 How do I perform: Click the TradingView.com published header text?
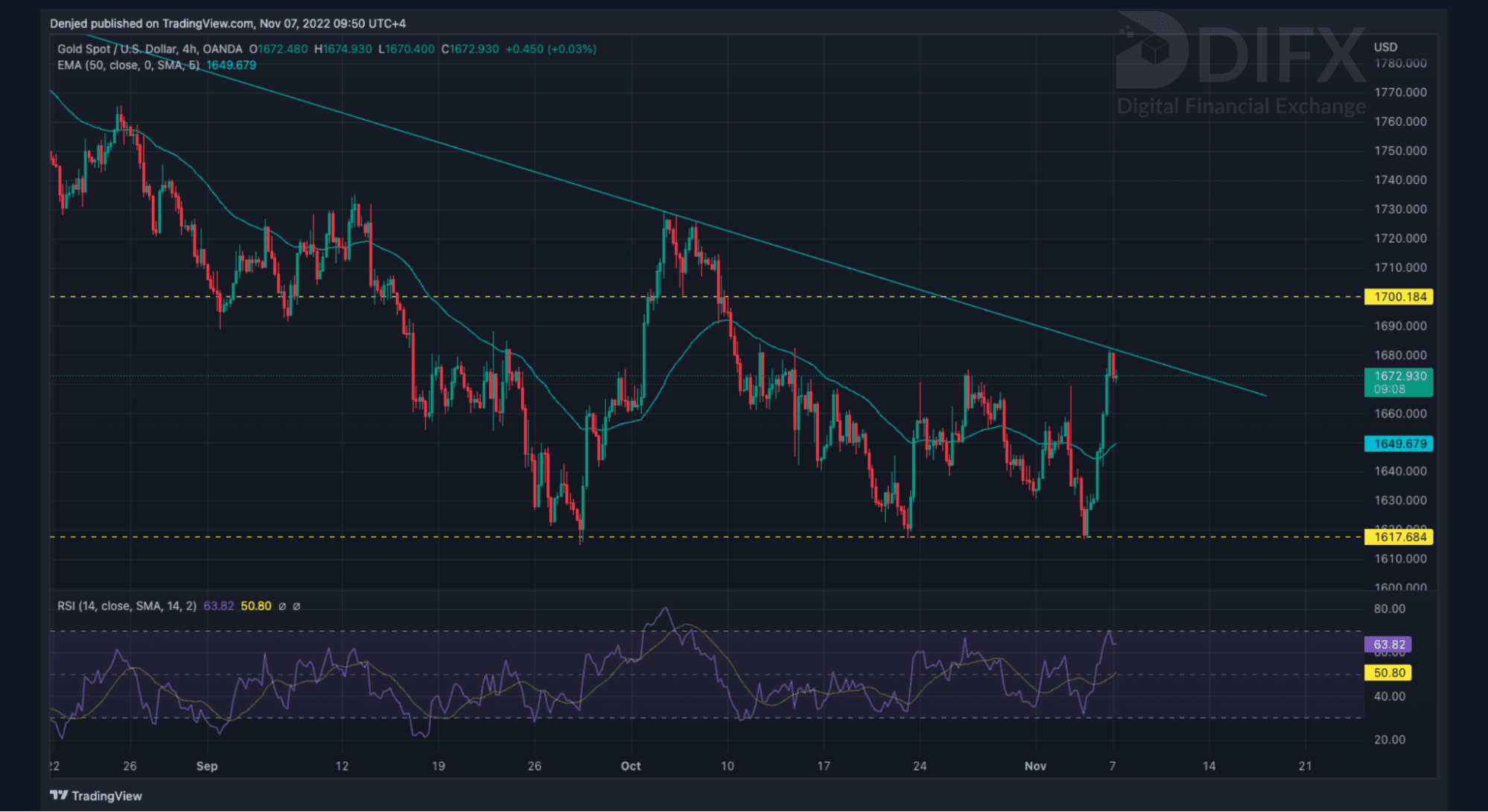pos(227,24)
